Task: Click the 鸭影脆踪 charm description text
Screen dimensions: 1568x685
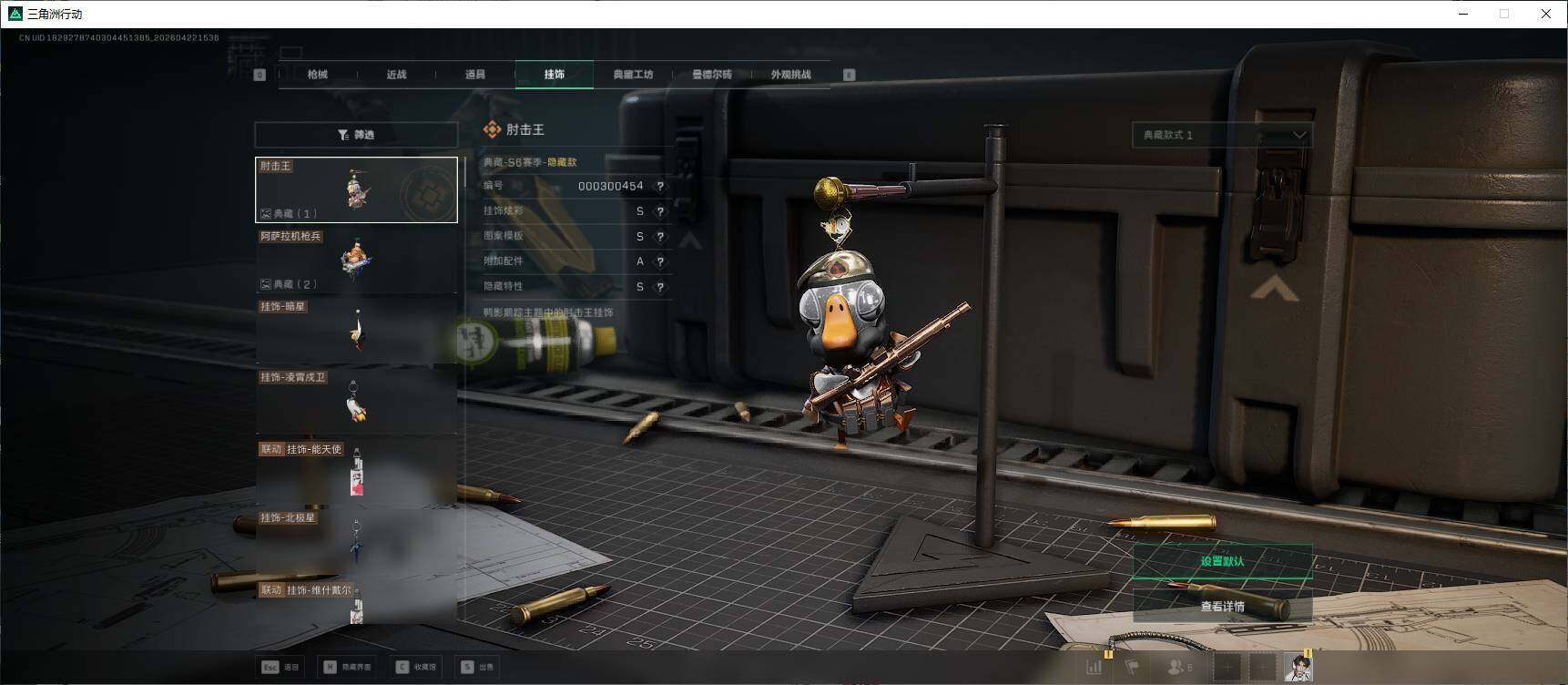Action: point(548,312)
